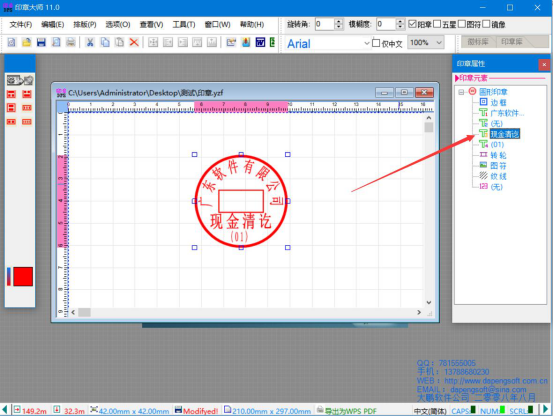Click the 模糊度 spinner arrows

point(400,24)
